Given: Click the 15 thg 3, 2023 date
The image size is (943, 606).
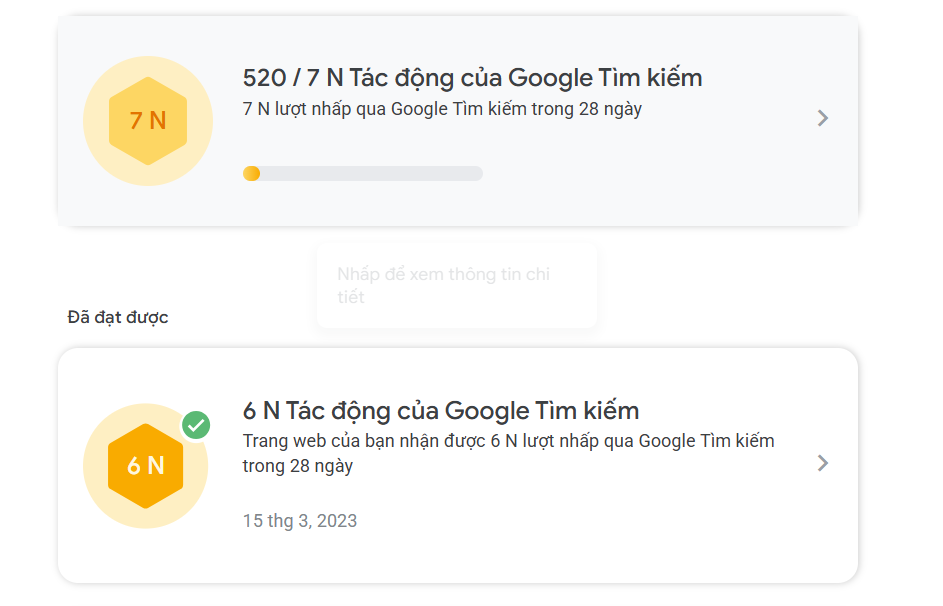Looking at the screenshot, I should (x=299, y=521).
